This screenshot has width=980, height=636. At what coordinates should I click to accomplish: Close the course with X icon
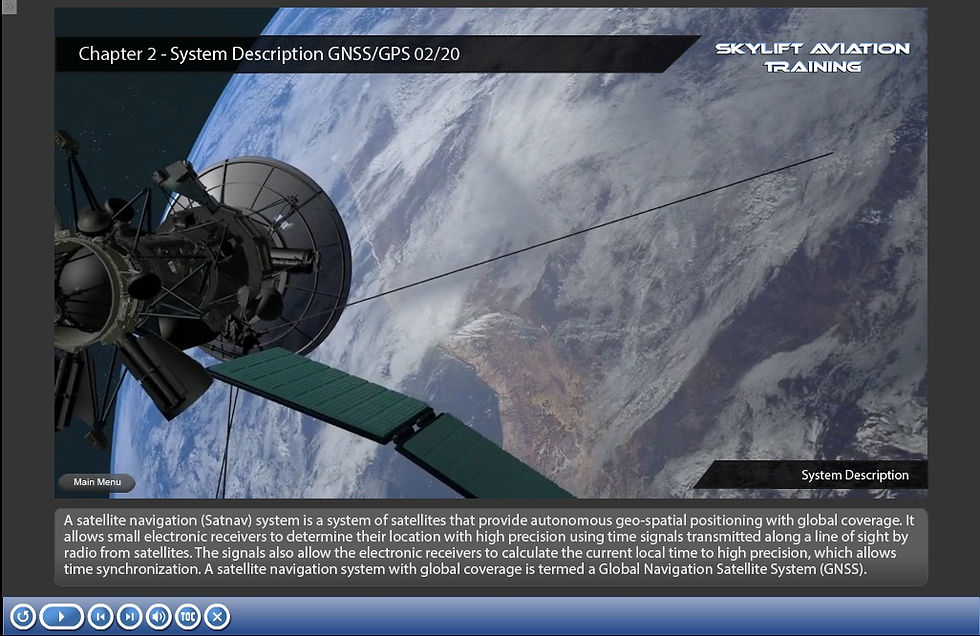pos(217,617)
